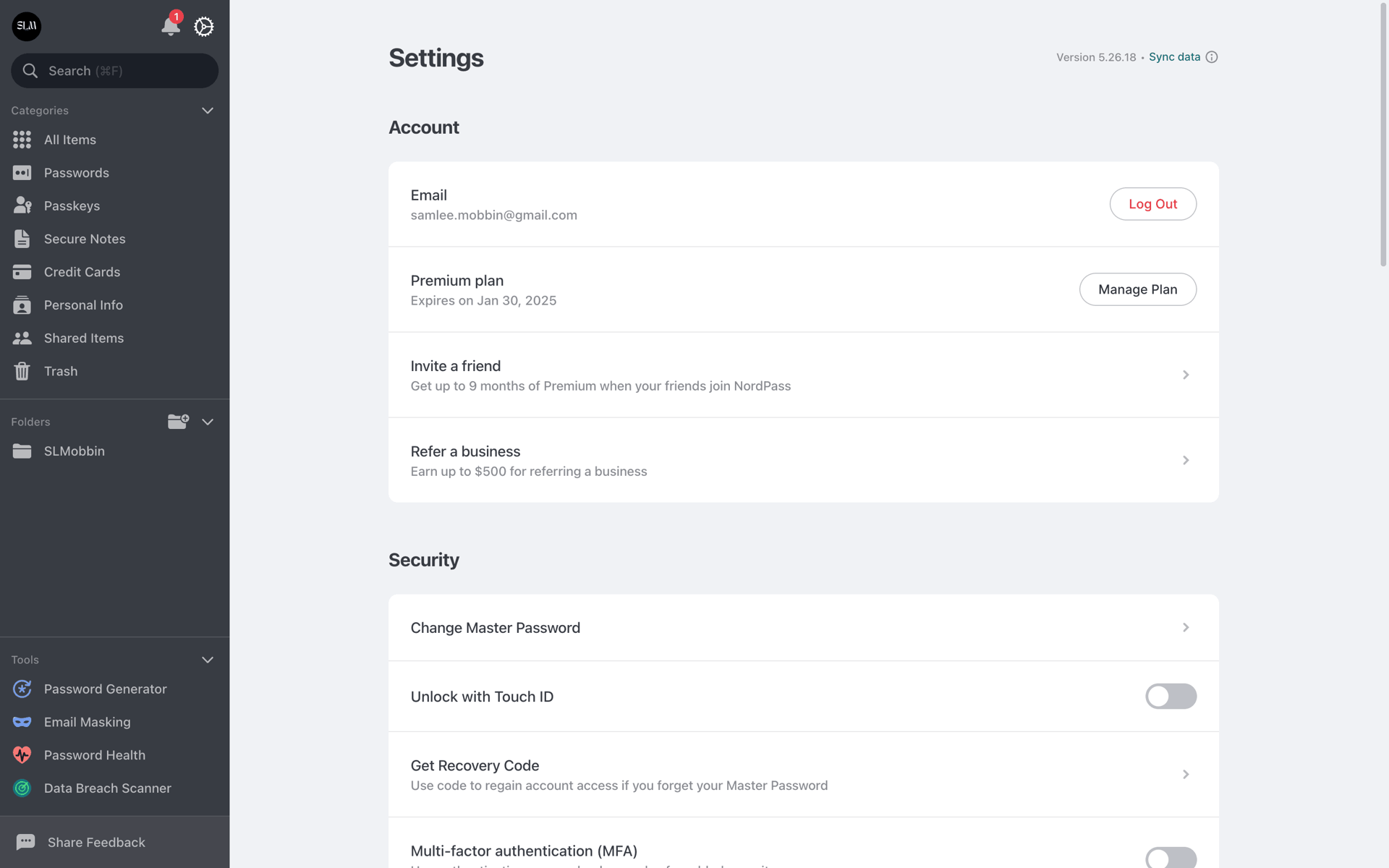Click the Secure Notes document icon
This screenshot has width=1389, height=868.
22,239
